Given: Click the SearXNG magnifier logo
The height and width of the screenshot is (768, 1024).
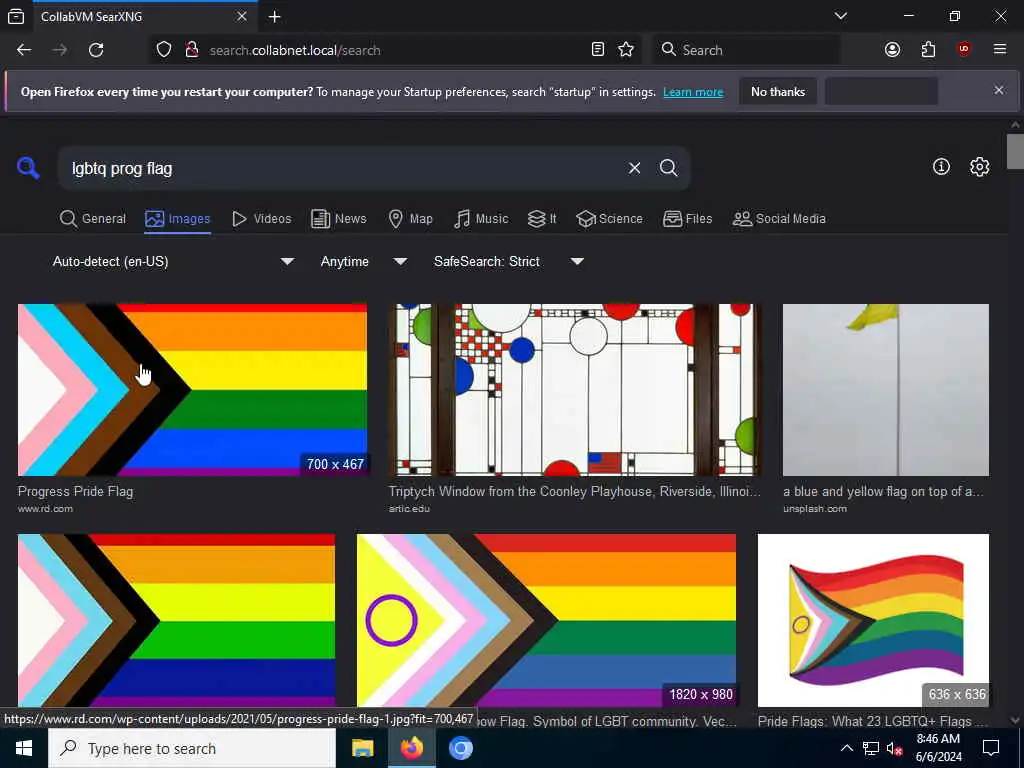Looking at the screenshot, I should (28, 168).
